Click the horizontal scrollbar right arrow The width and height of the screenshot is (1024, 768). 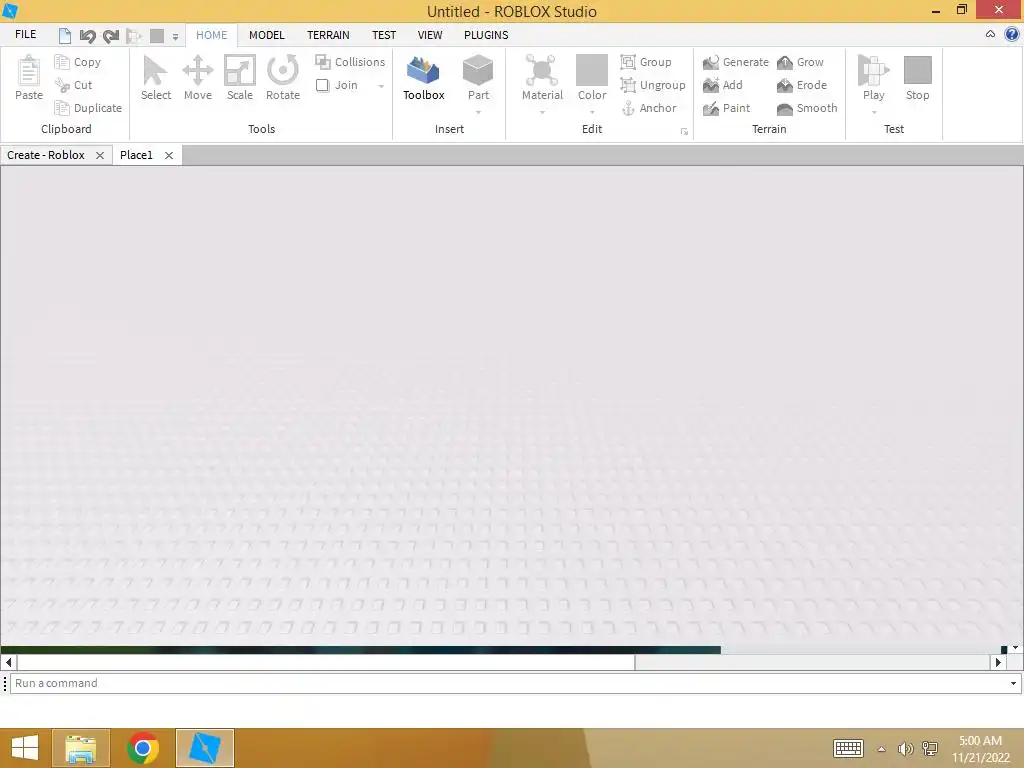pyautogui.click(x=997, y=662)
